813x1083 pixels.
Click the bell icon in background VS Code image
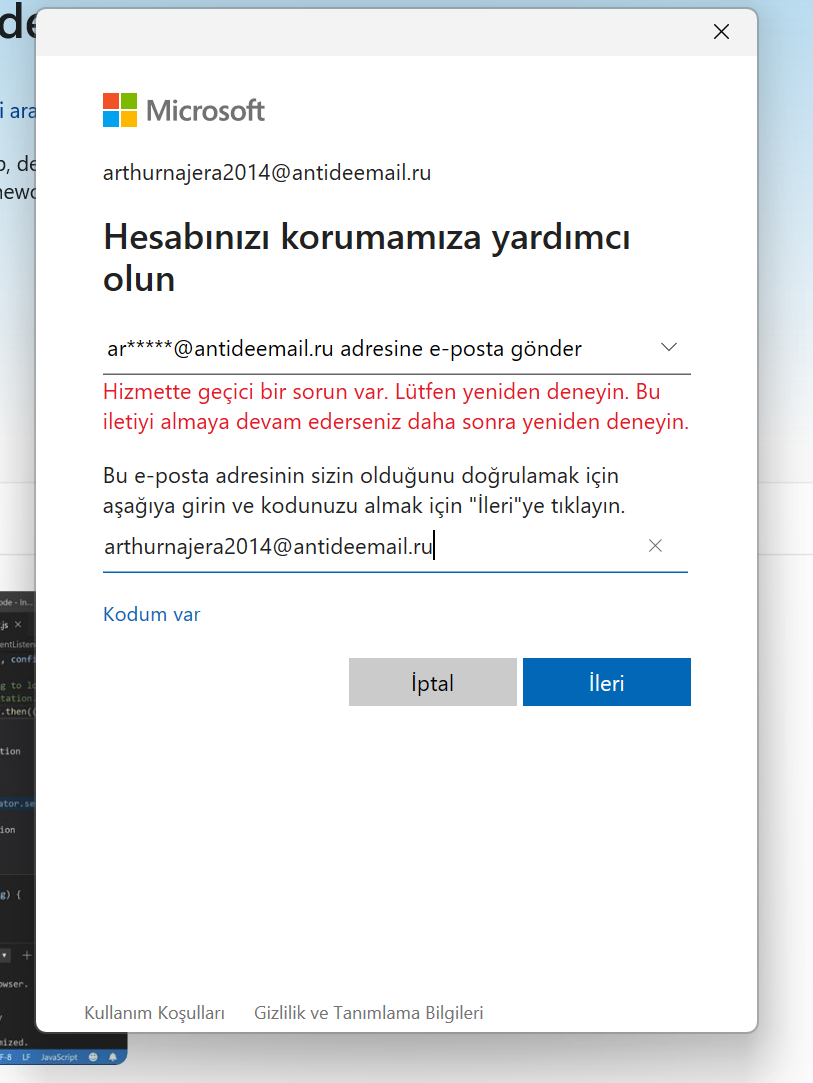pos(113,1057)
